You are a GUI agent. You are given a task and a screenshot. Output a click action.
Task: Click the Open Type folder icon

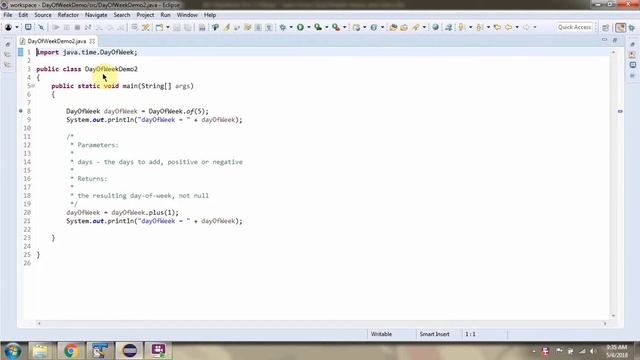[393, 27]
